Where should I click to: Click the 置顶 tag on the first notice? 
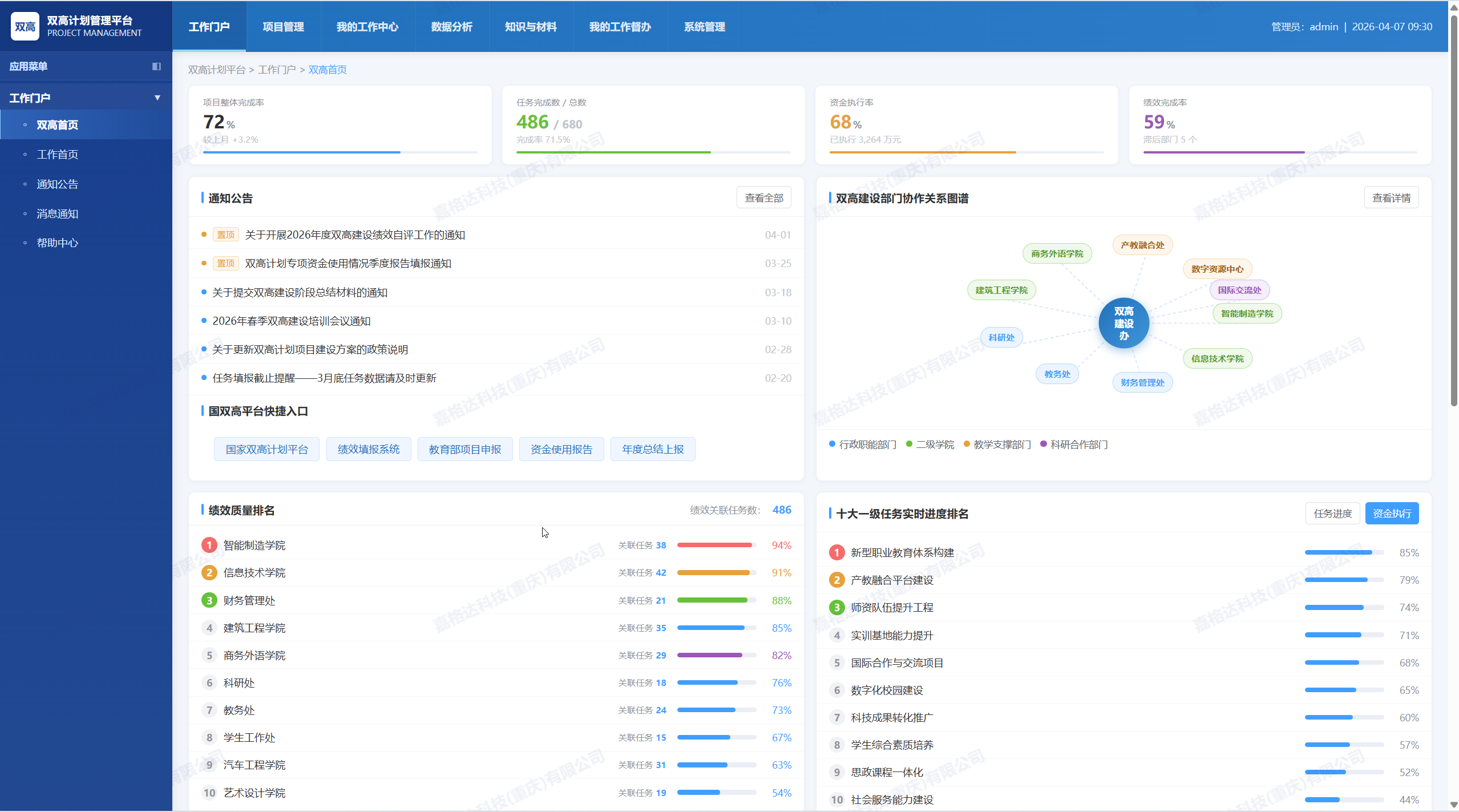(225, 234)
